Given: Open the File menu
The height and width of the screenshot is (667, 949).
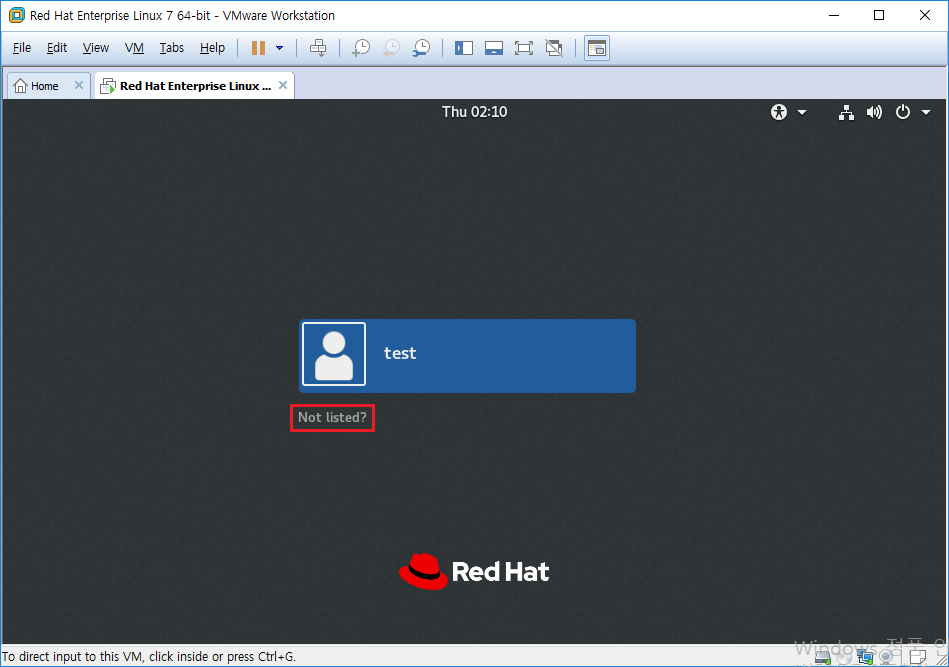Looking at the screenshot, I should click(22, 48).
